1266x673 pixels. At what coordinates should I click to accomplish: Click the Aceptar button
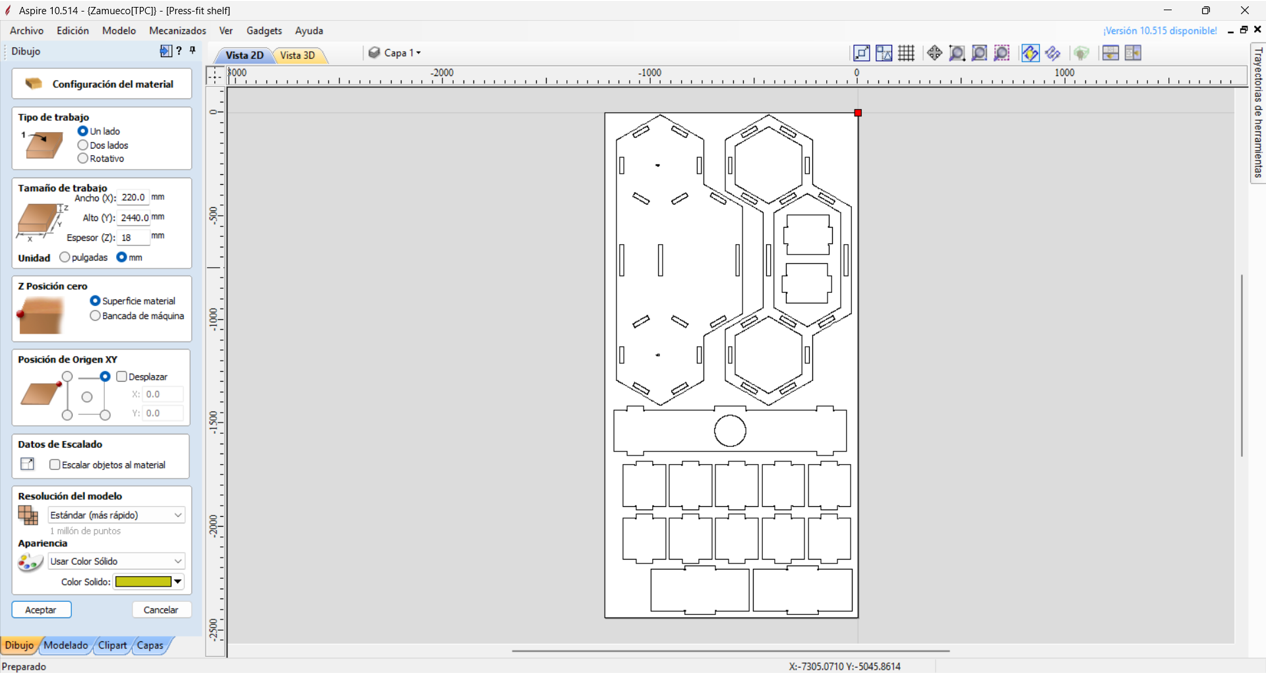coord(41,610)
